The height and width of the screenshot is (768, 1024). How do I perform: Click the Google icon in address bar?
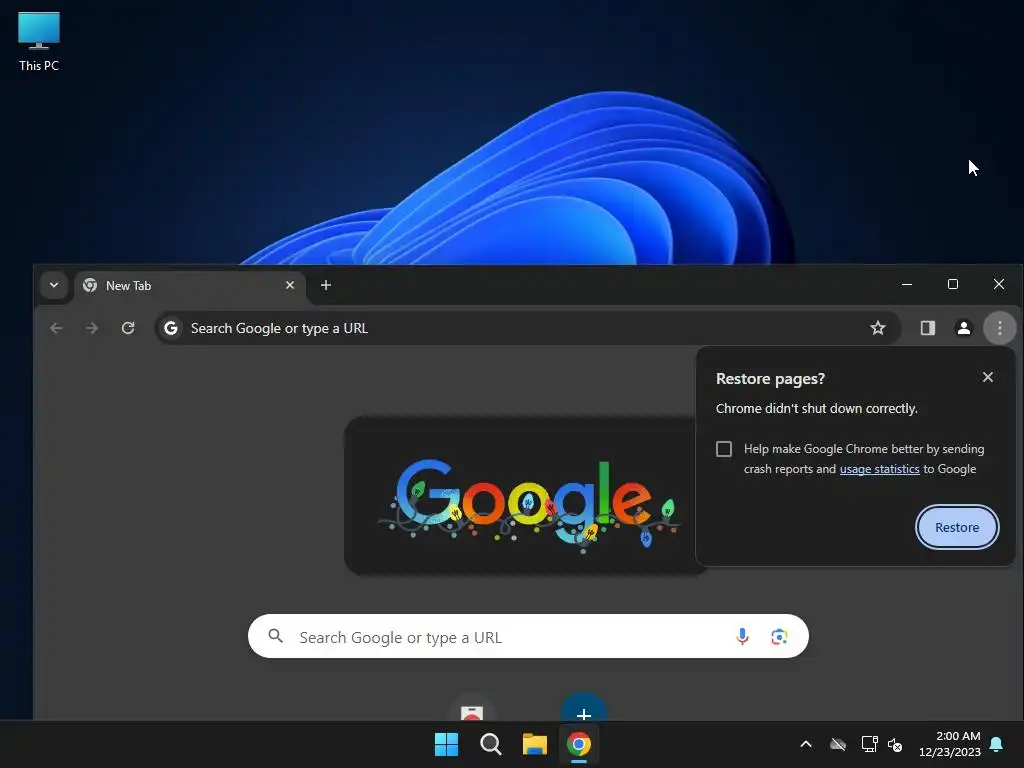coord(171,328)
